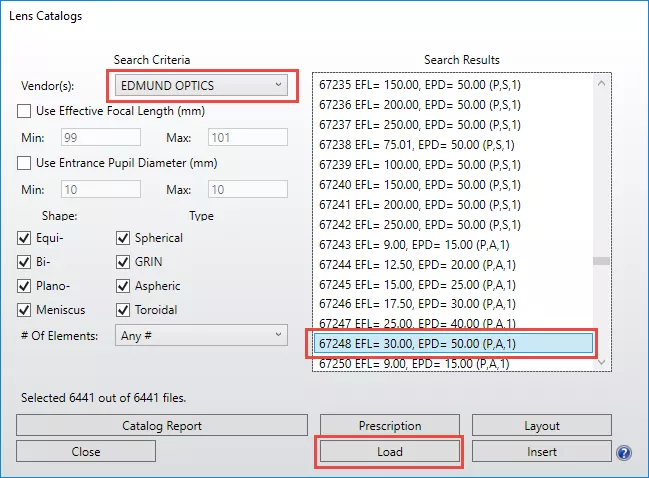Toggle the Toroidal type checkbox

pos(123,310)
